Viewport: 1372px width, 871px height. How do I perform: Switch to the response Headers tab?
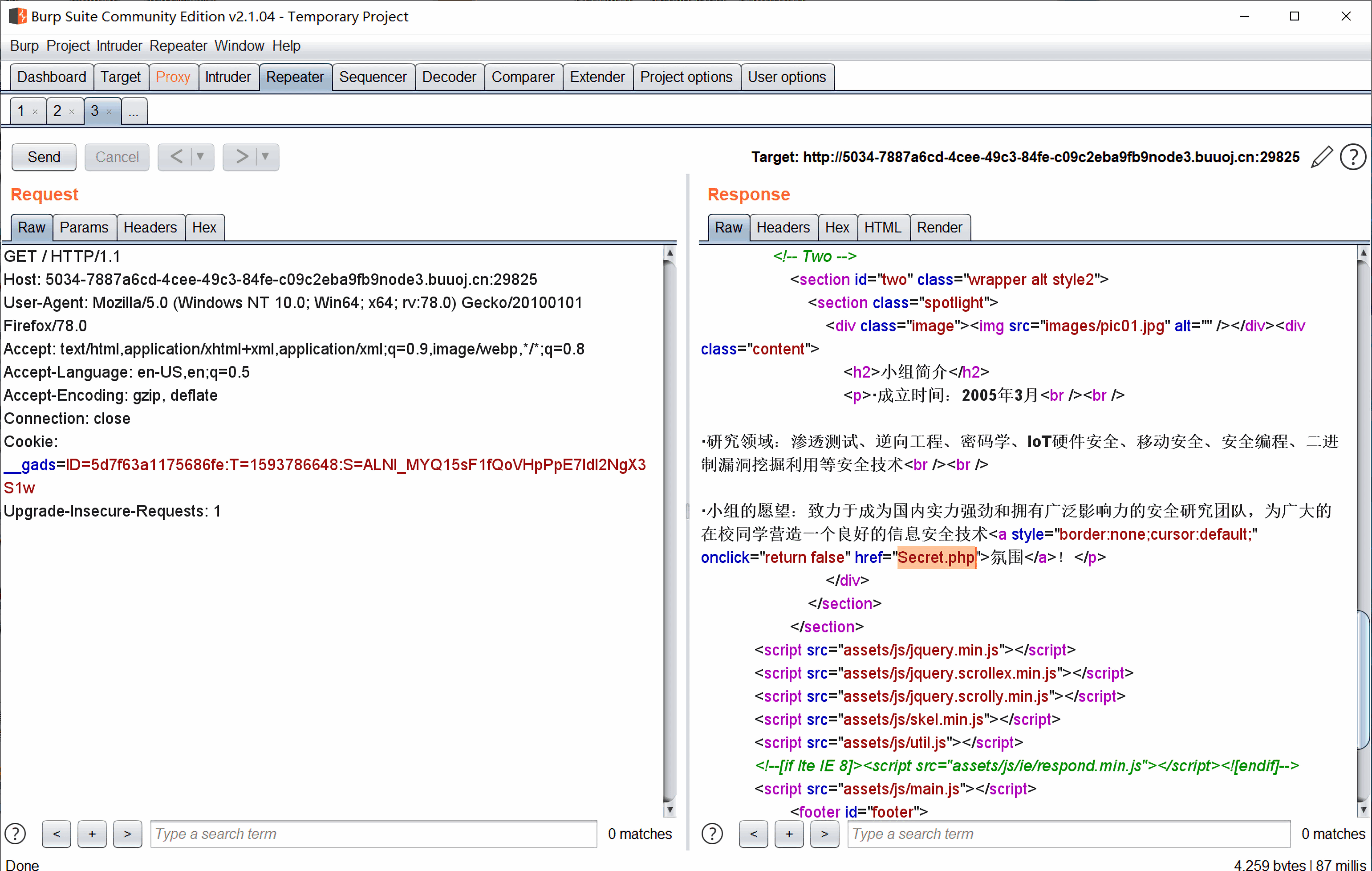click(x=783, y=228)
